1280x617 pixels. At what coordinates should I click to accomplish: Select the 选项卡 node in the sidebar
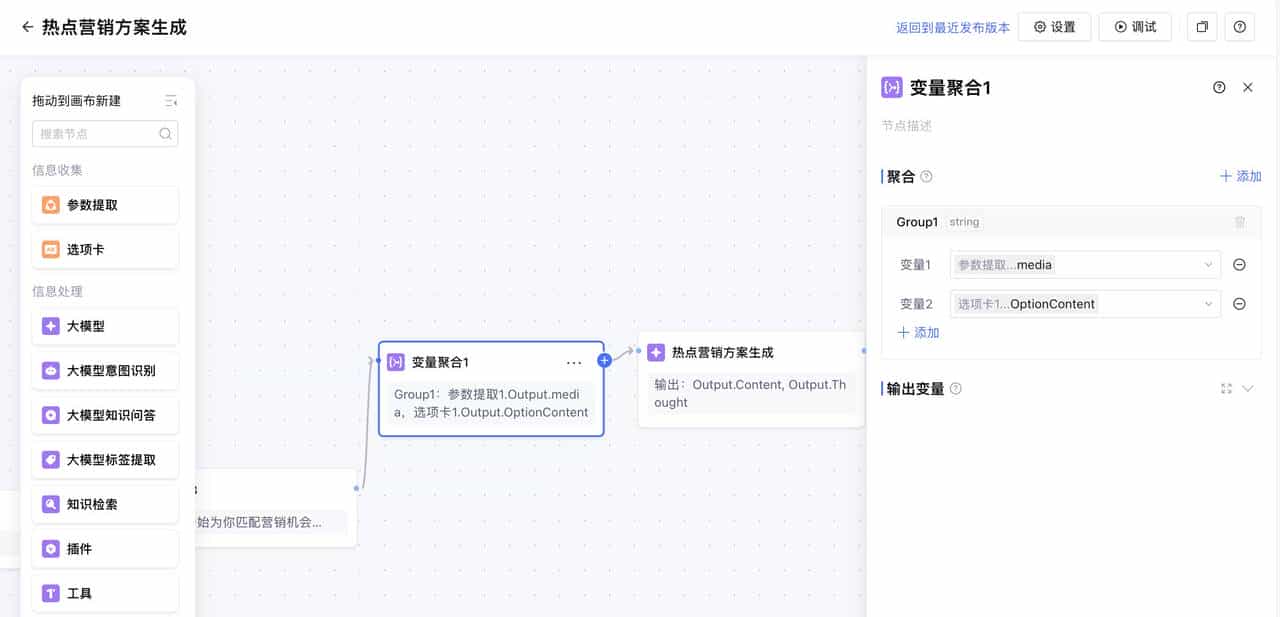coord(105,247)
